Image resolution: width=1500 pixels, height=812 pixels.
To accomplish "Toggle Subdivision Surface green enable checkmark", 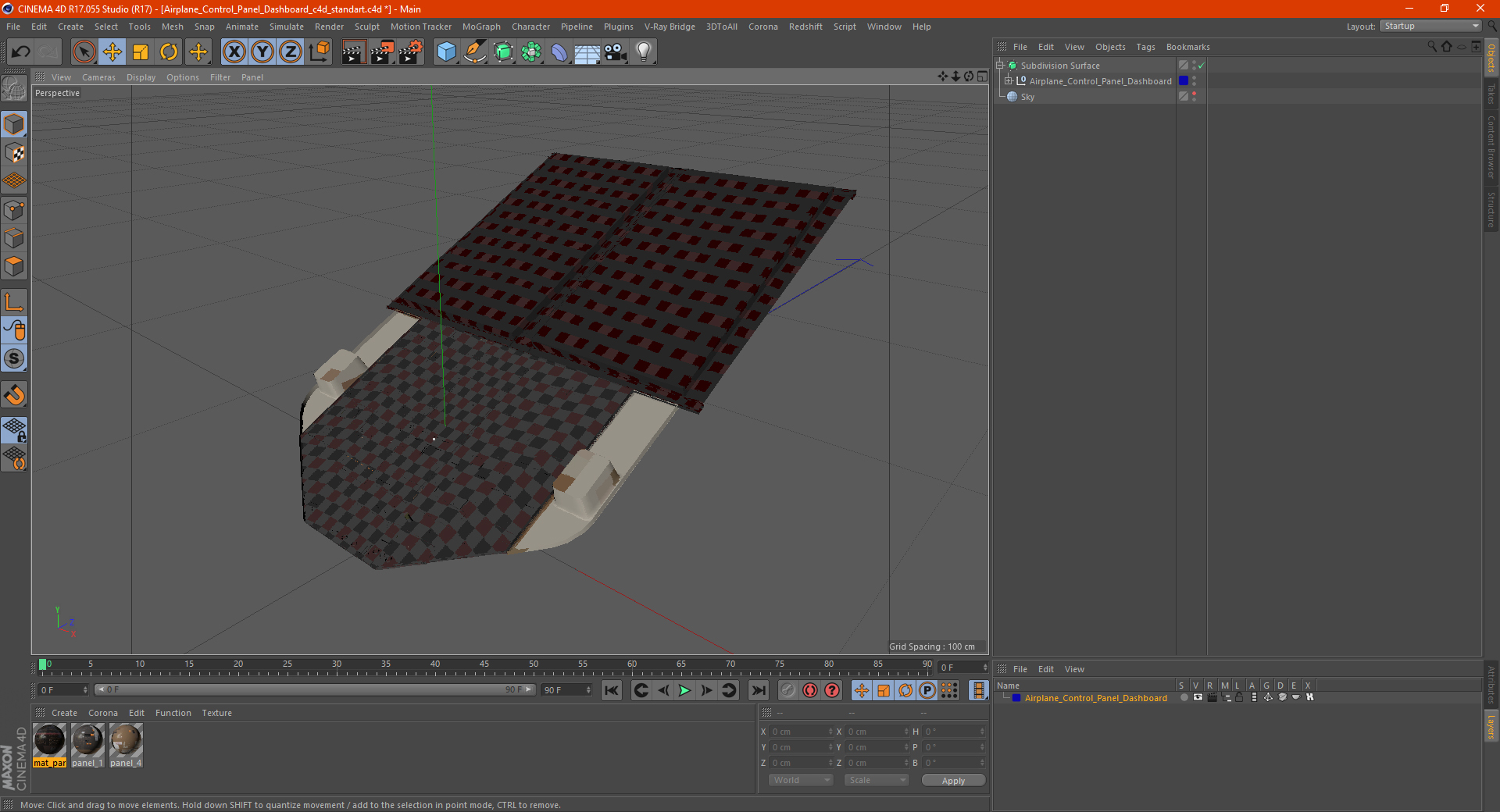I will (x=1201, y=66).
